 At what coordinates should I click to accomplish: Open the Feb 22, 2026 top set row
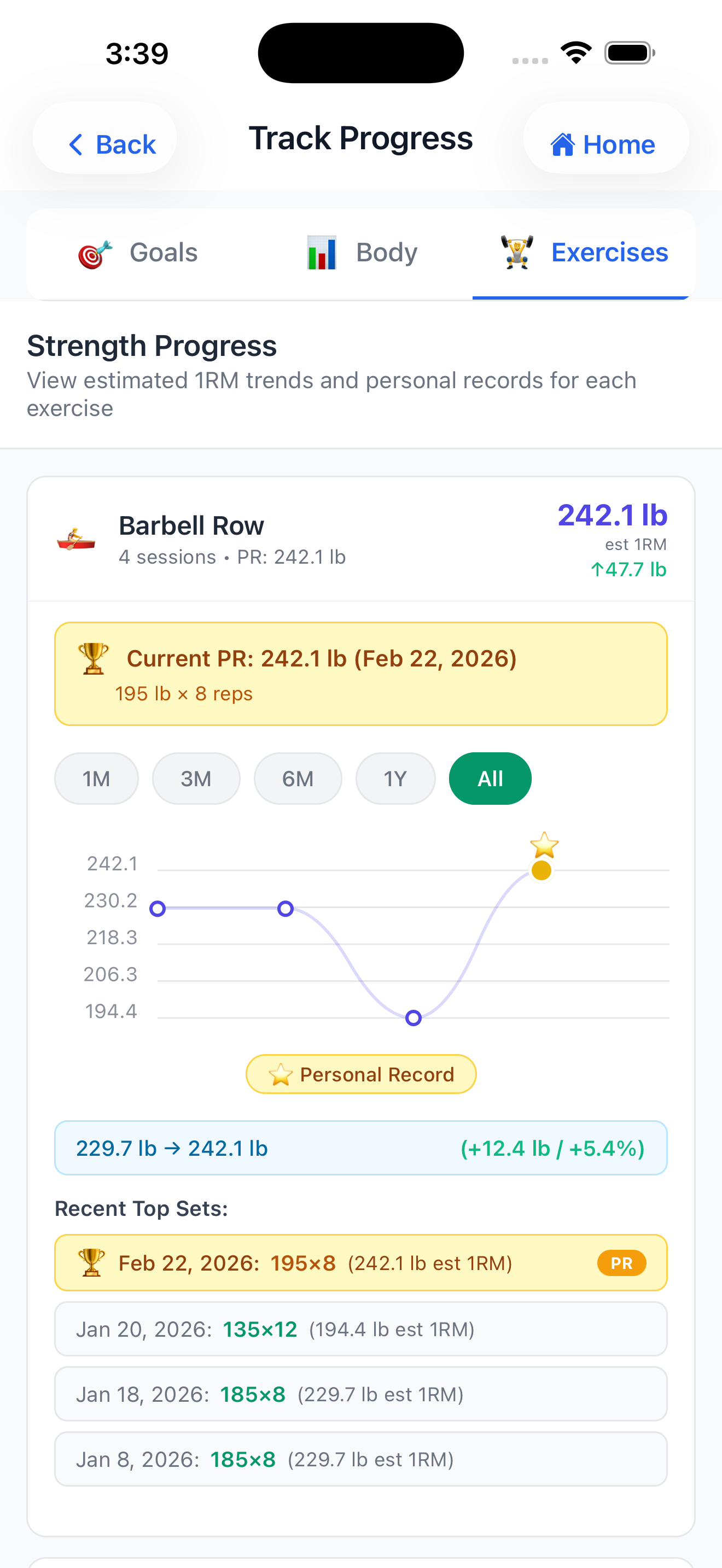coord(361,1263)
